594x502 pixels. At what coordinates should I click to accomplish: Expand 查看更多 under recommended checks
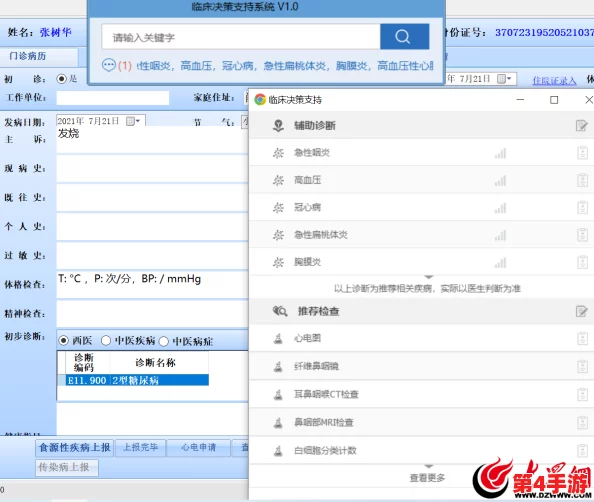point(427,478)
